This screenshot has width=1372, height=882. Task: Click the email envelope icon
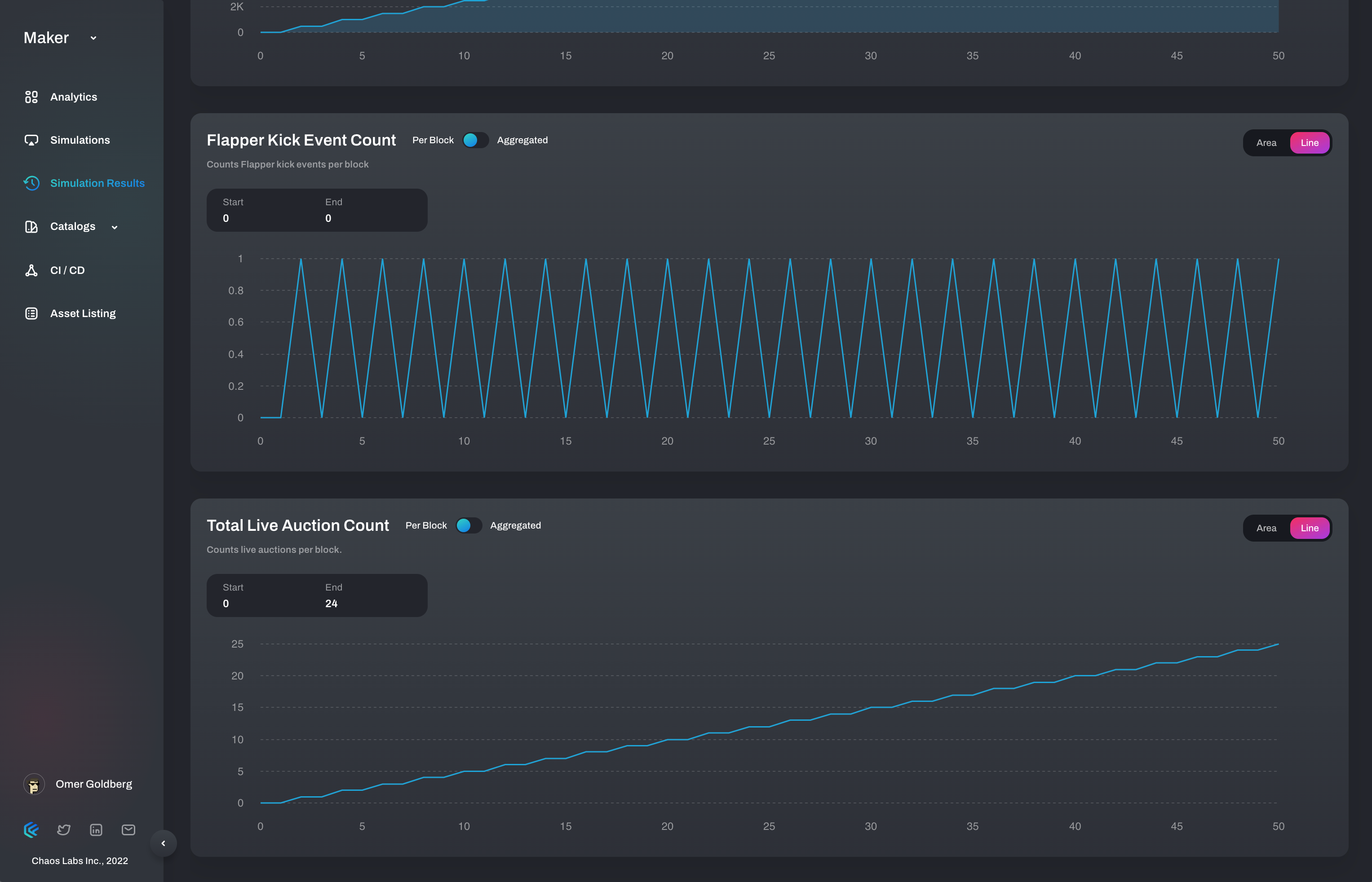128,830
